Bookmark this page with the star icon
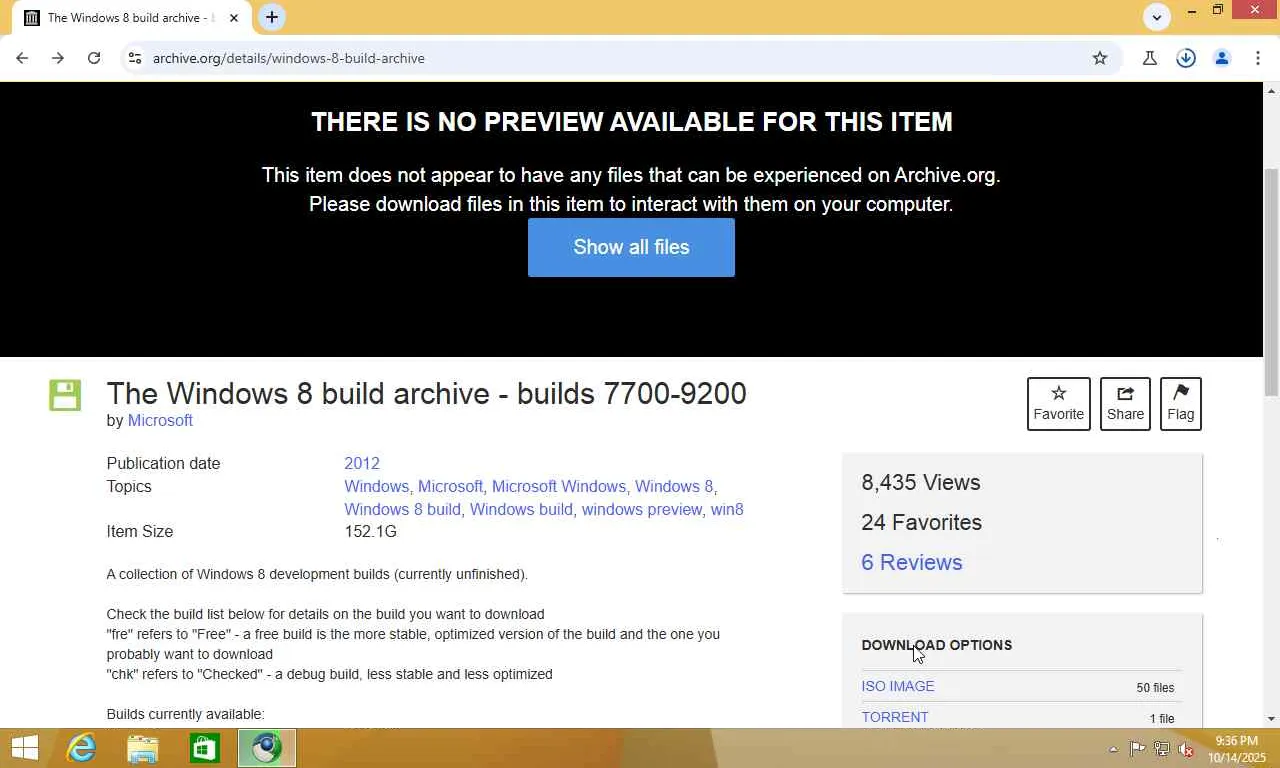 click(x=1100, y=58)
